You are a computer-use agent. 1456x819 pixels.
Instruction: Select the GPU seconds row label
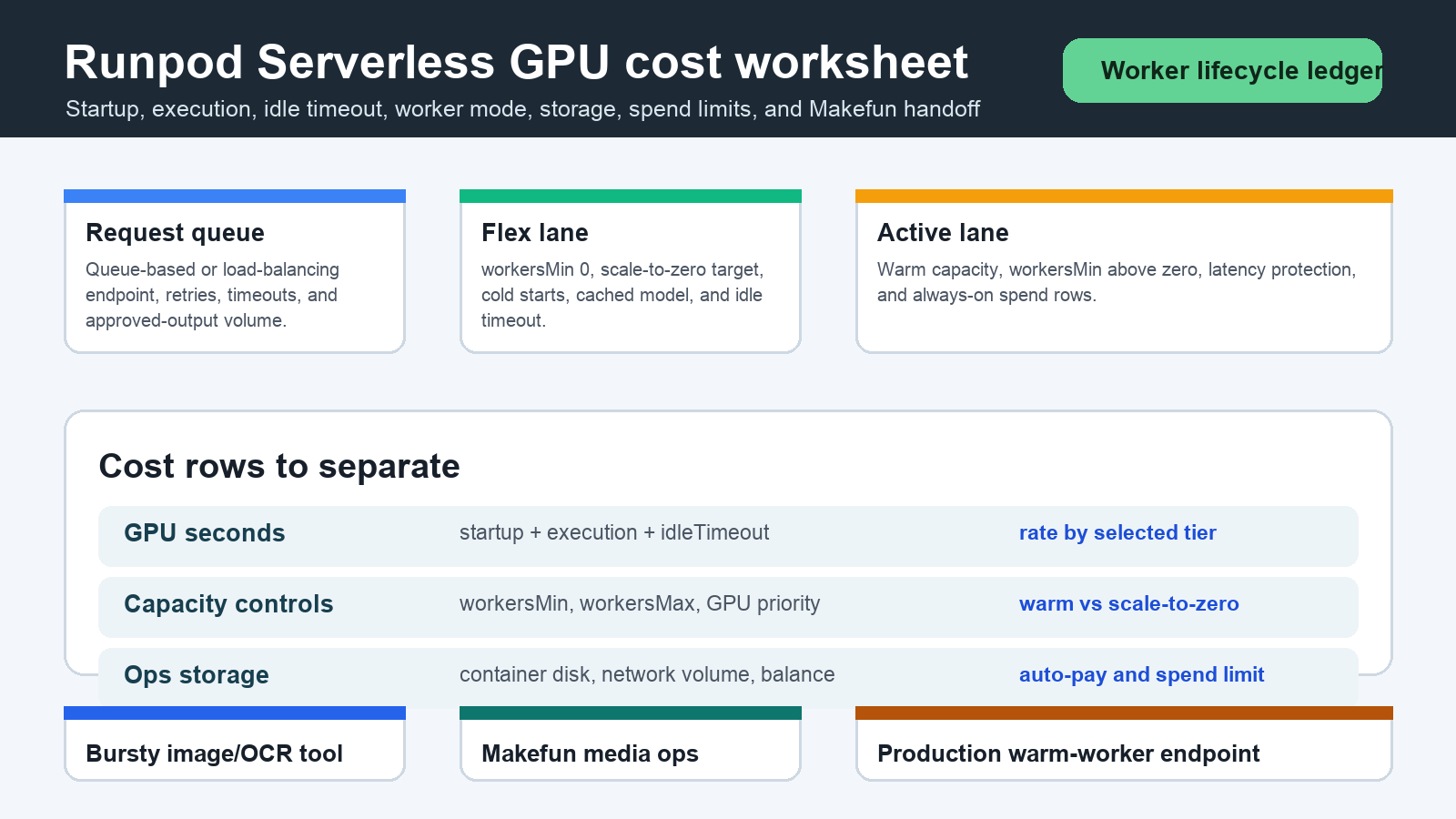coord(205,533)
